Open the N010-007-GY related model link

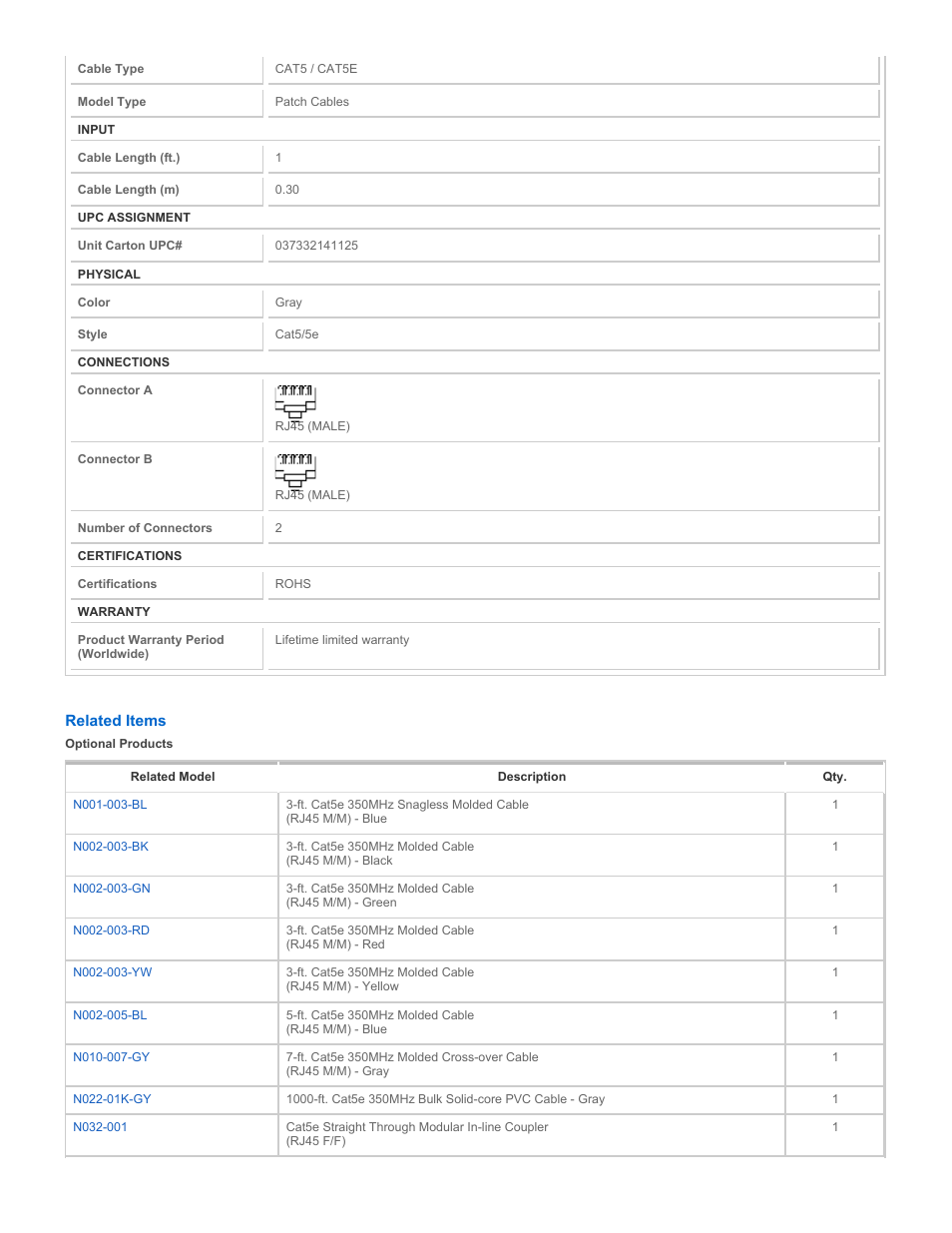coord(111,1057)
